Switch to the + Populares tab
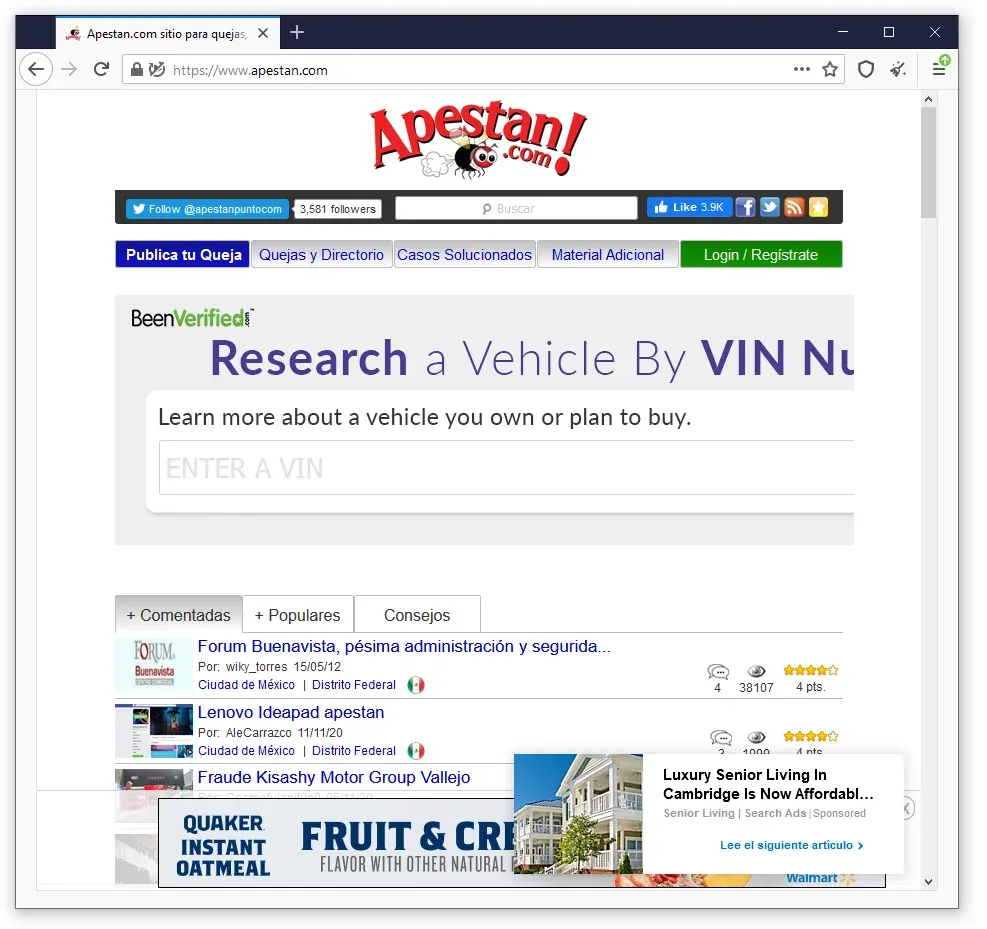The width and height of the screenshot is (987, 929). 298,615
